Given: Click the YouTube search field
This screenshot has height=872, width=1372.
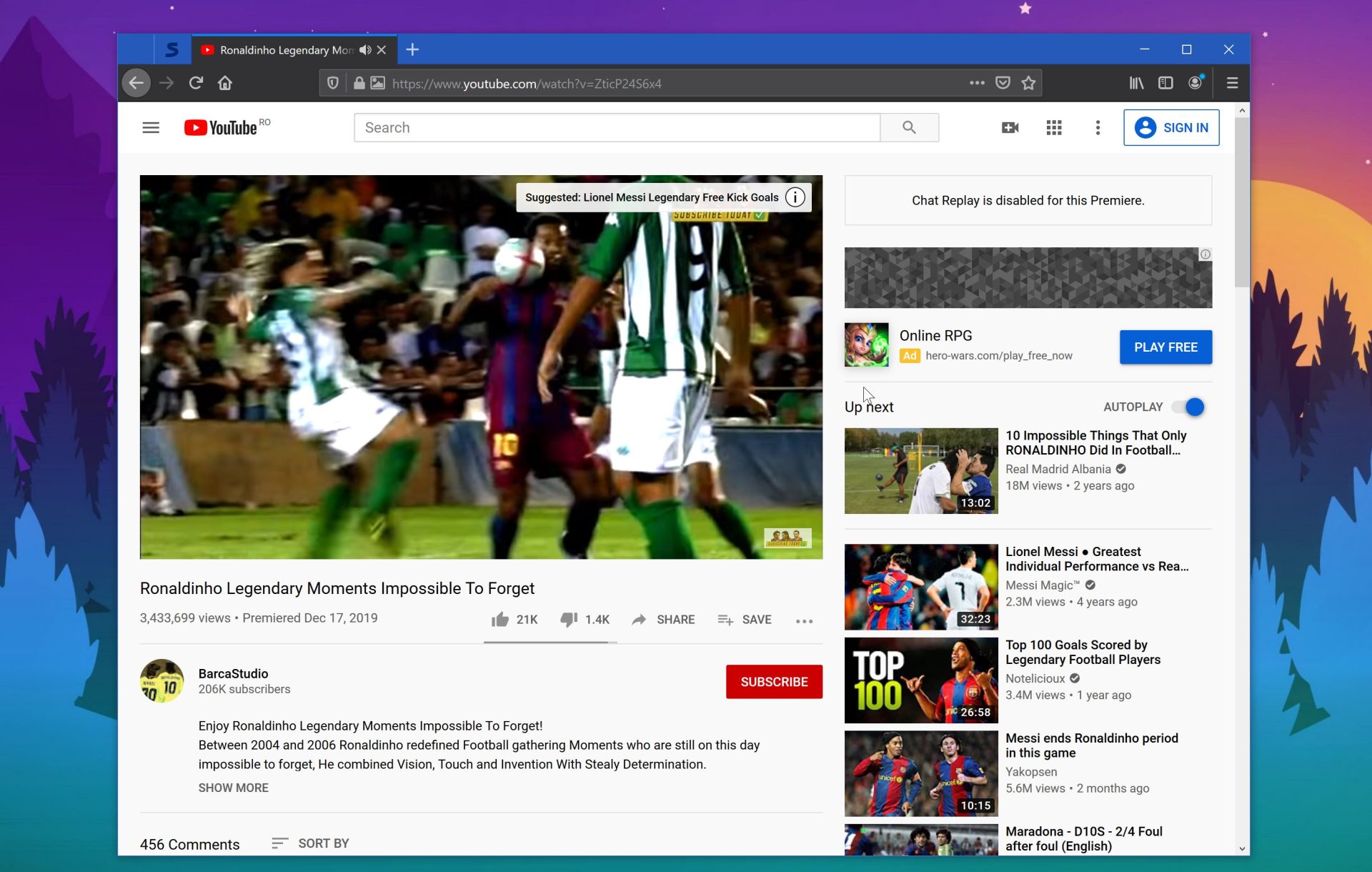Looking at the screenshot, I should tap(617, 127).
